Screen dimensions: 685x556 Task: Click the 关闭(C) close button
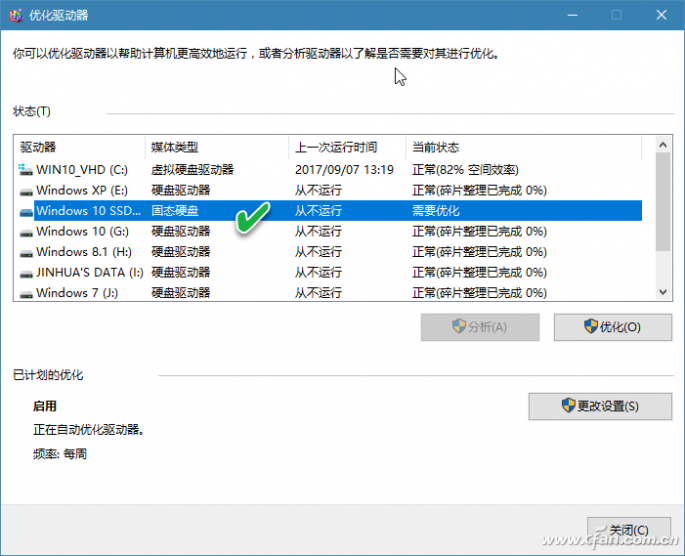click(x=629, y=530)
